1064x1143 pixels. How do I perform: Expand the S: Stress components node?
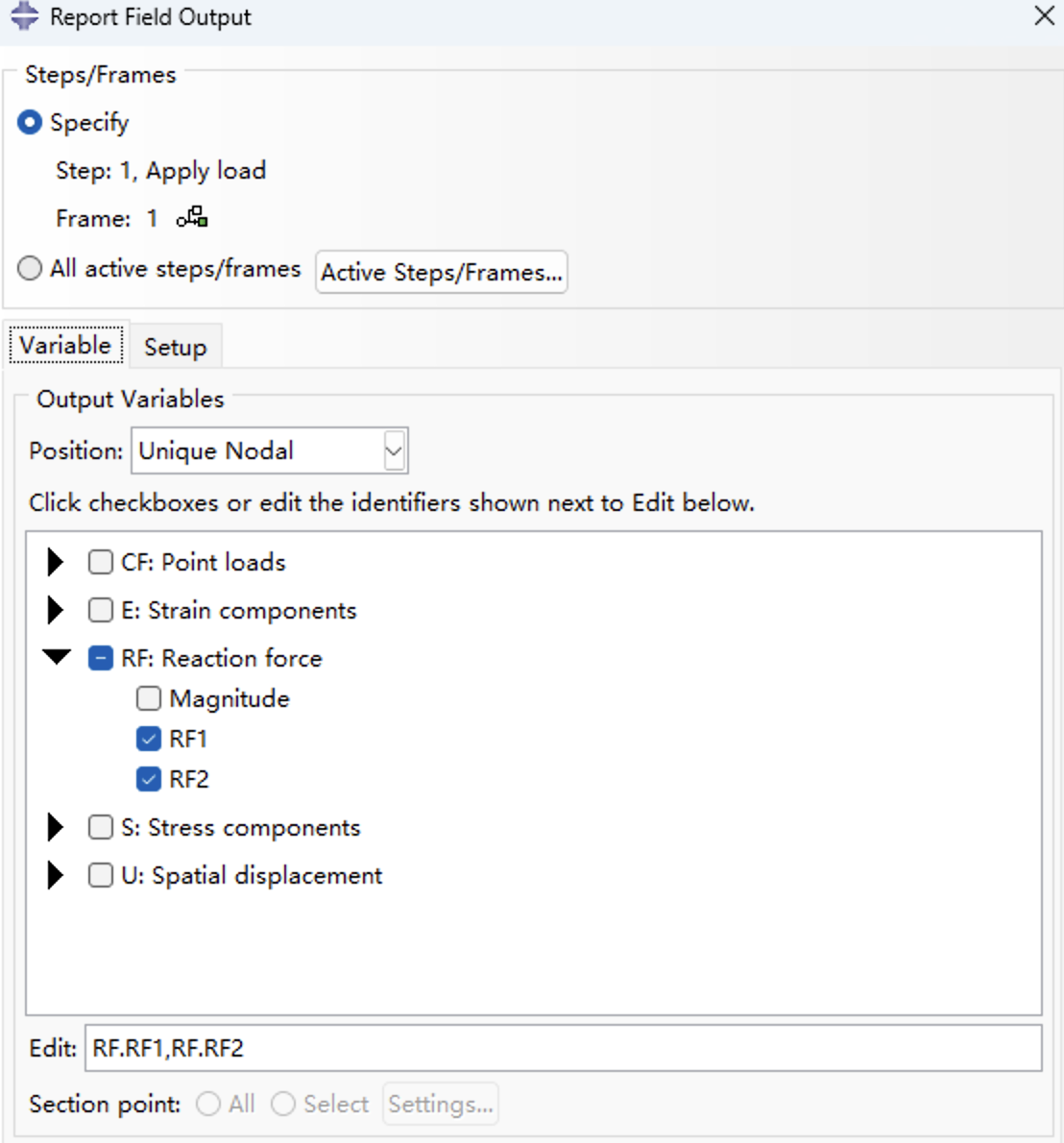(56, 827)
